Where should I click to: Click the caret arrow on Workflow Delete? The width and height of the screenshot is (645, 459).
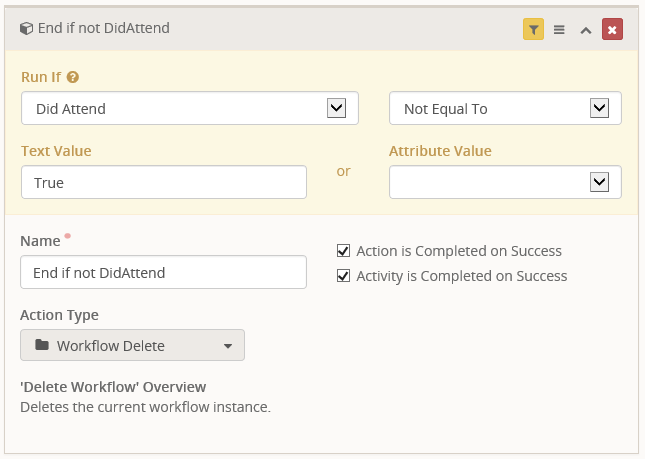228,346
